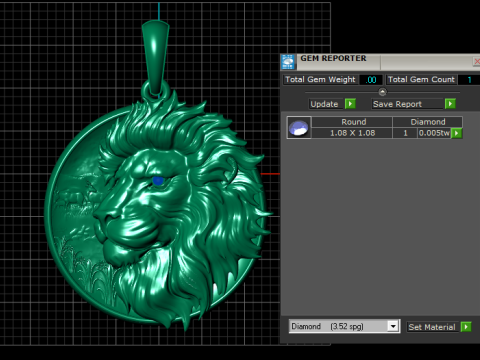The height and width of the screenshot is (360, 480).
Task: Click green arrow next to Set Material
Action: click(466, 327)
